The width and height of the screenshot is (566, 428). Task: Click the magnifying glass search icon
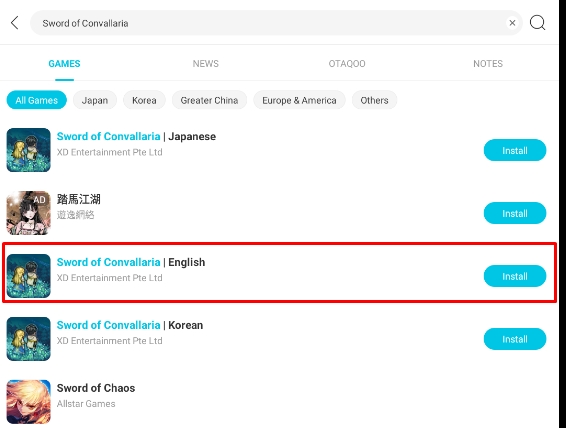click(x=537, y=23)
